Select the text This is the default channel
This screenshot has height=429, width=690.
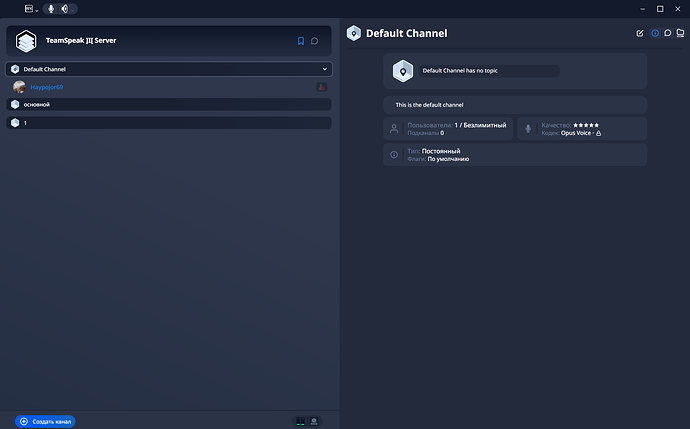(429, 105)
